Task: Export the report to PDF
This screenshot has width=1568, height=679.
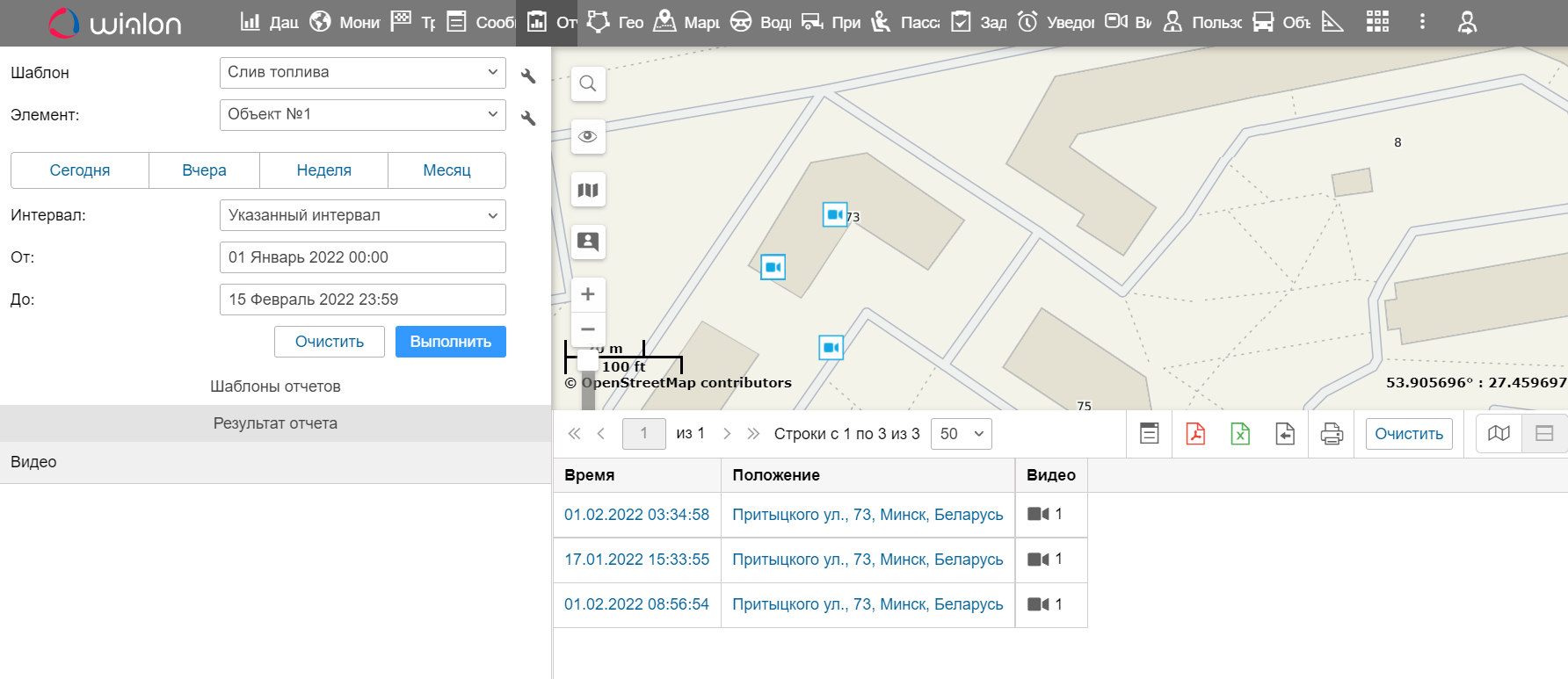Action: [1195, 433]
